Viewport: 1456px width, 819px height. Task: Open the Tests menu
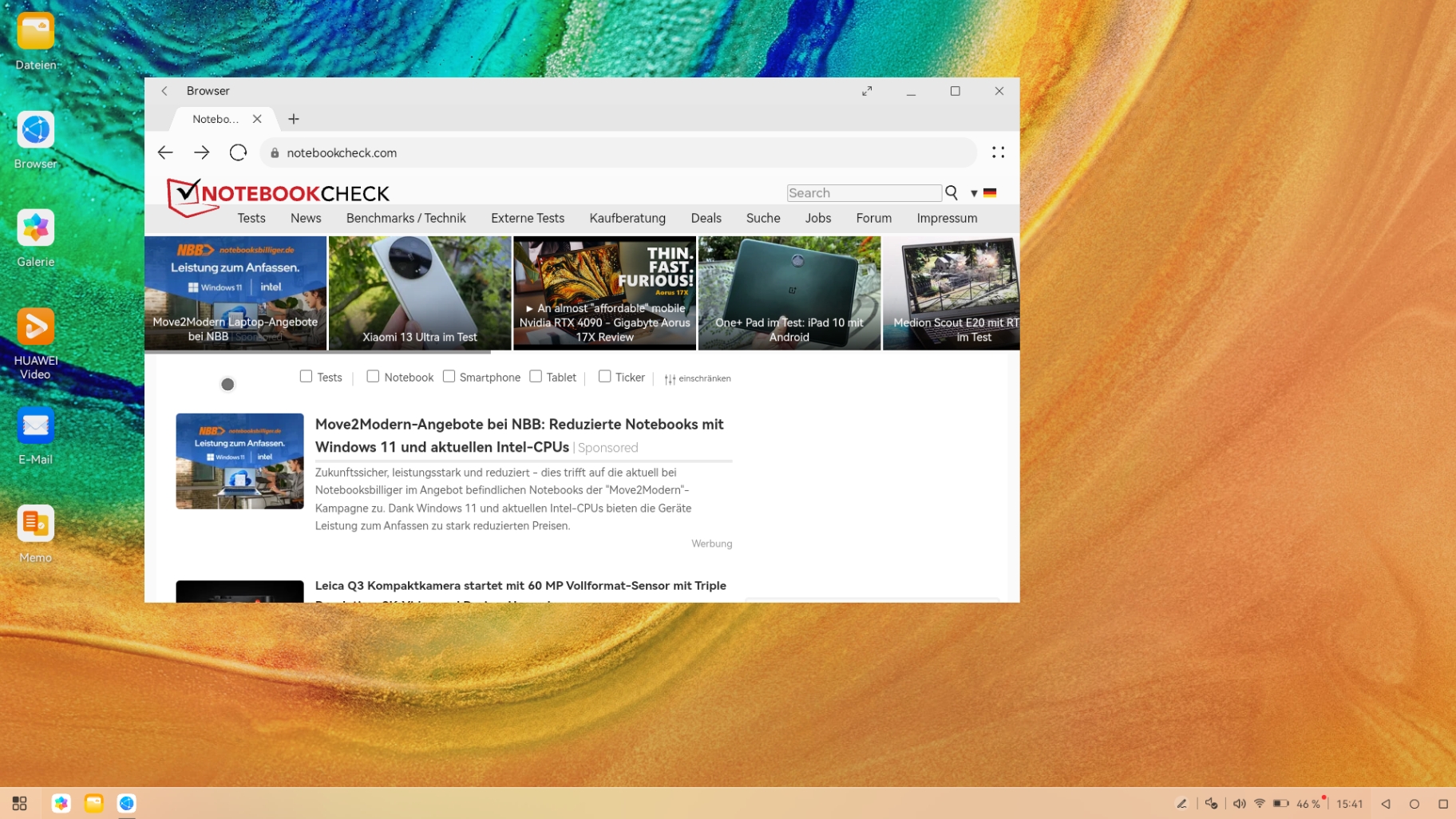click(251, 218)
